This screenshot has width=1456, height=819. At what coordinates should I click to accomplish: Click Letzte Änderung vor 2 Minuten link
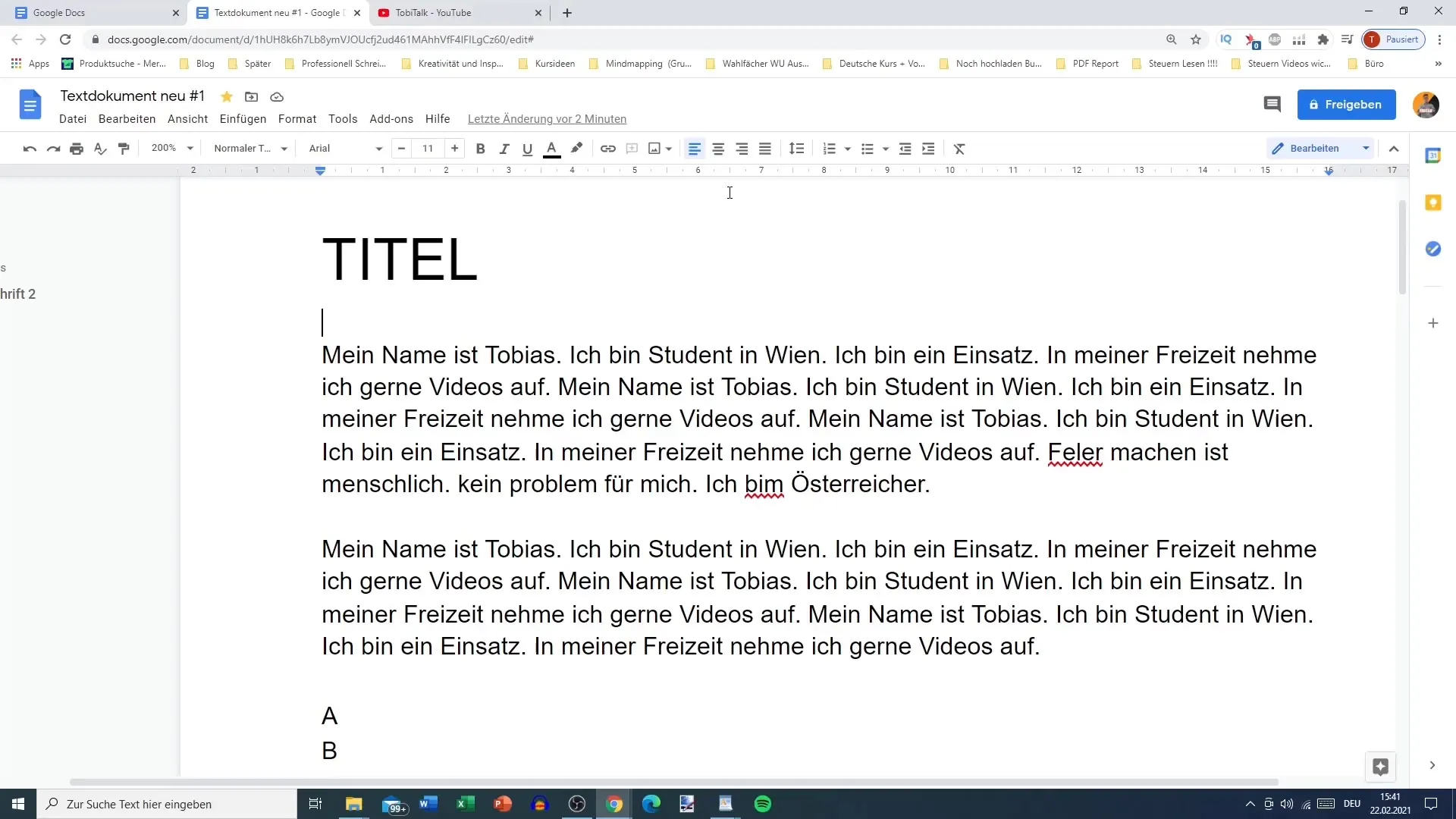(548, 119)
